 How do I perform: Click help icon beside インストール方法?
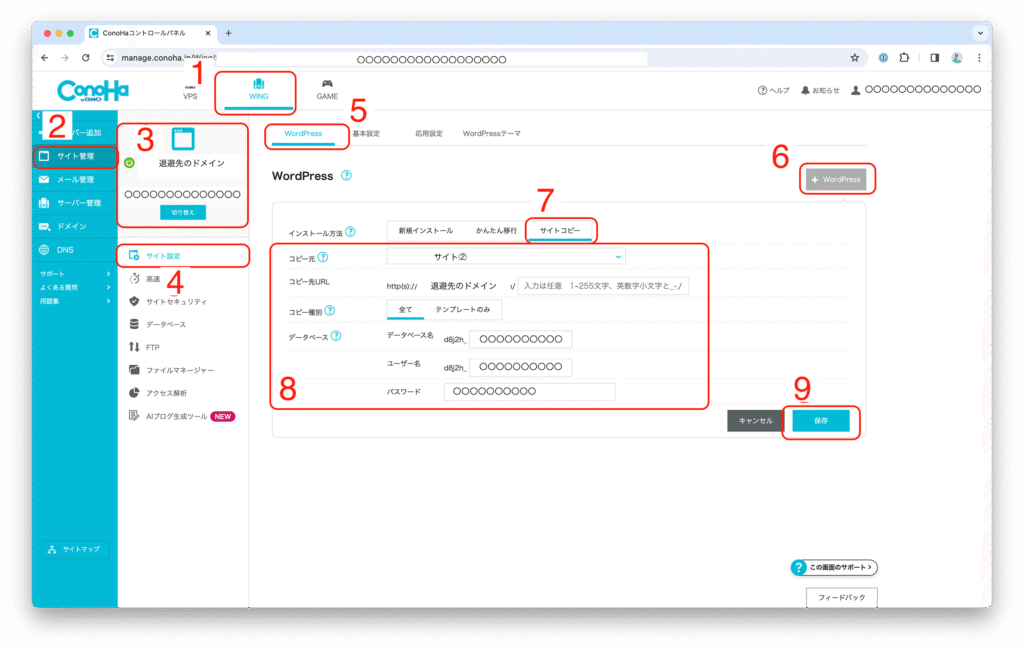pos(351,231)
